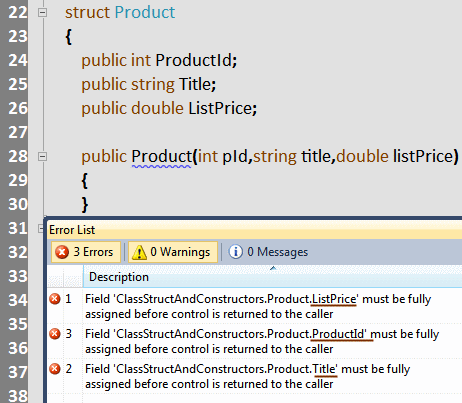The height and width of the screenshot is (403, 462).
Task: Place cursor on ProductId field declaration
Action: click(x=193, y=61)
